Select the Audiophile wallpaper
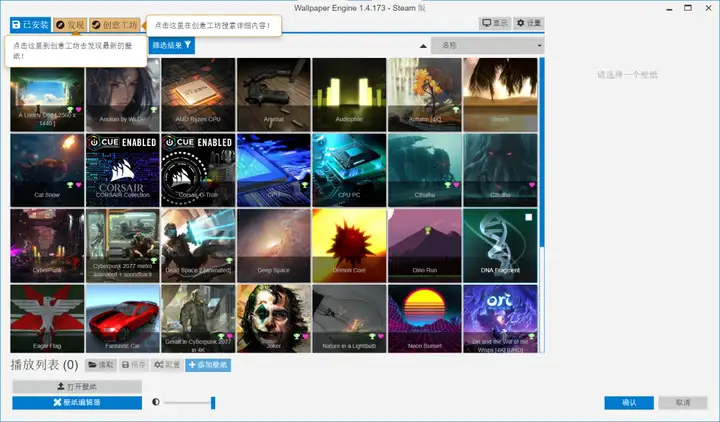The height and width of the screenshot is (422, 720). [349, 95]
